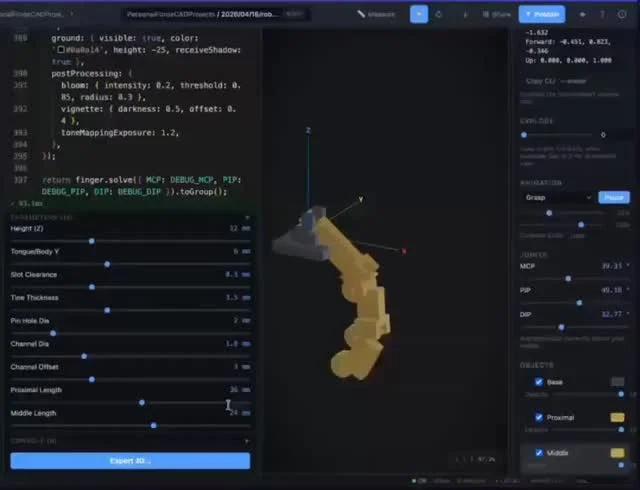Adjust the Explode slider
The width and height of the screenshot is (640, 490).
pos(557,135)
